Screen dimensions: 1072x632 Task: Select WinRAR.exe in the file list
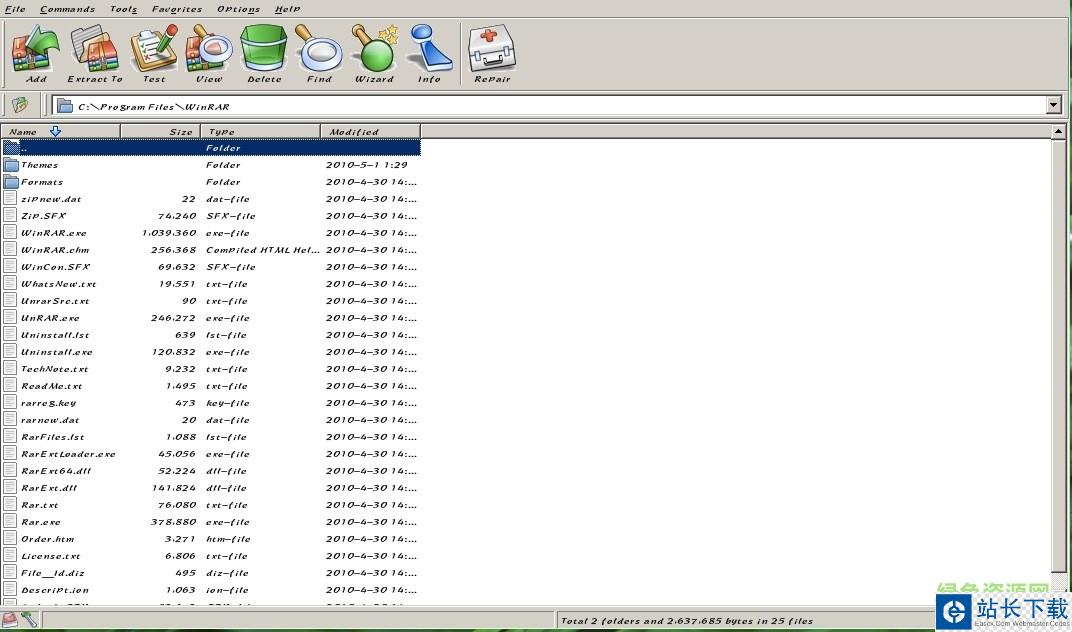coord(54,233)
